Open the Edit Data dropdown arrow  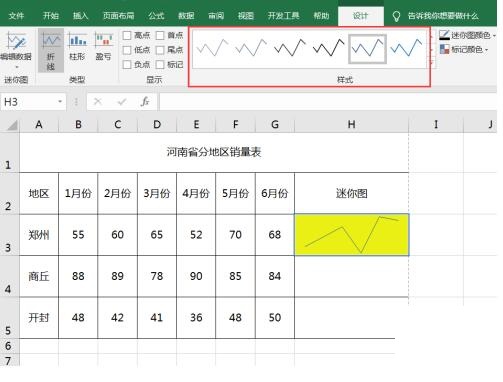point(16,67)
